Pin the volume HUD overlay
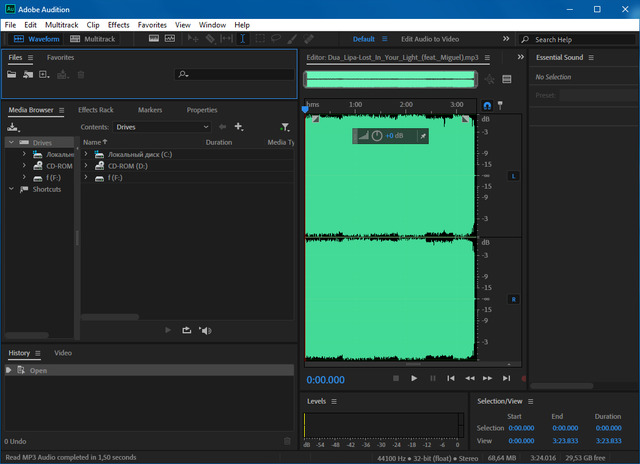The width and height of the screenshot is (640, 464). pyautogui.click(x=422, y=135)
